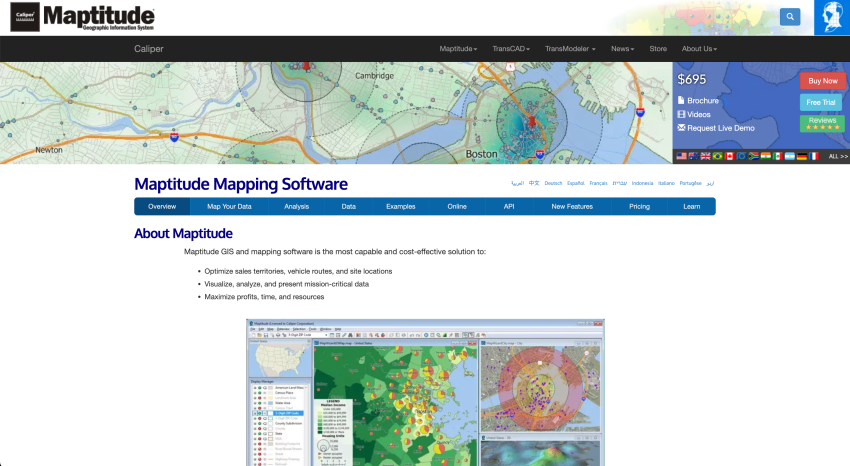This screenshot has height=466, width=850.
Task: Choose the Portugûese language link
Action: (691, 183)
